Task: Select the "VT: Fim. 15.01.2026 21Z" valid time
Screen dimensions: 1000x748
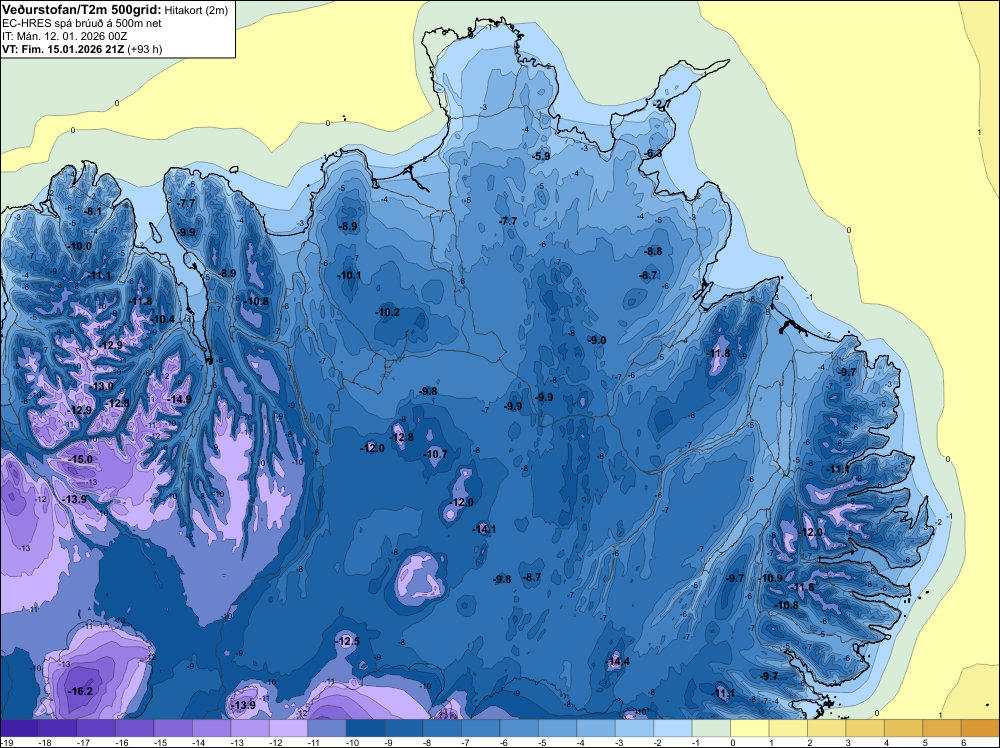Action: (x=63, y=49)
